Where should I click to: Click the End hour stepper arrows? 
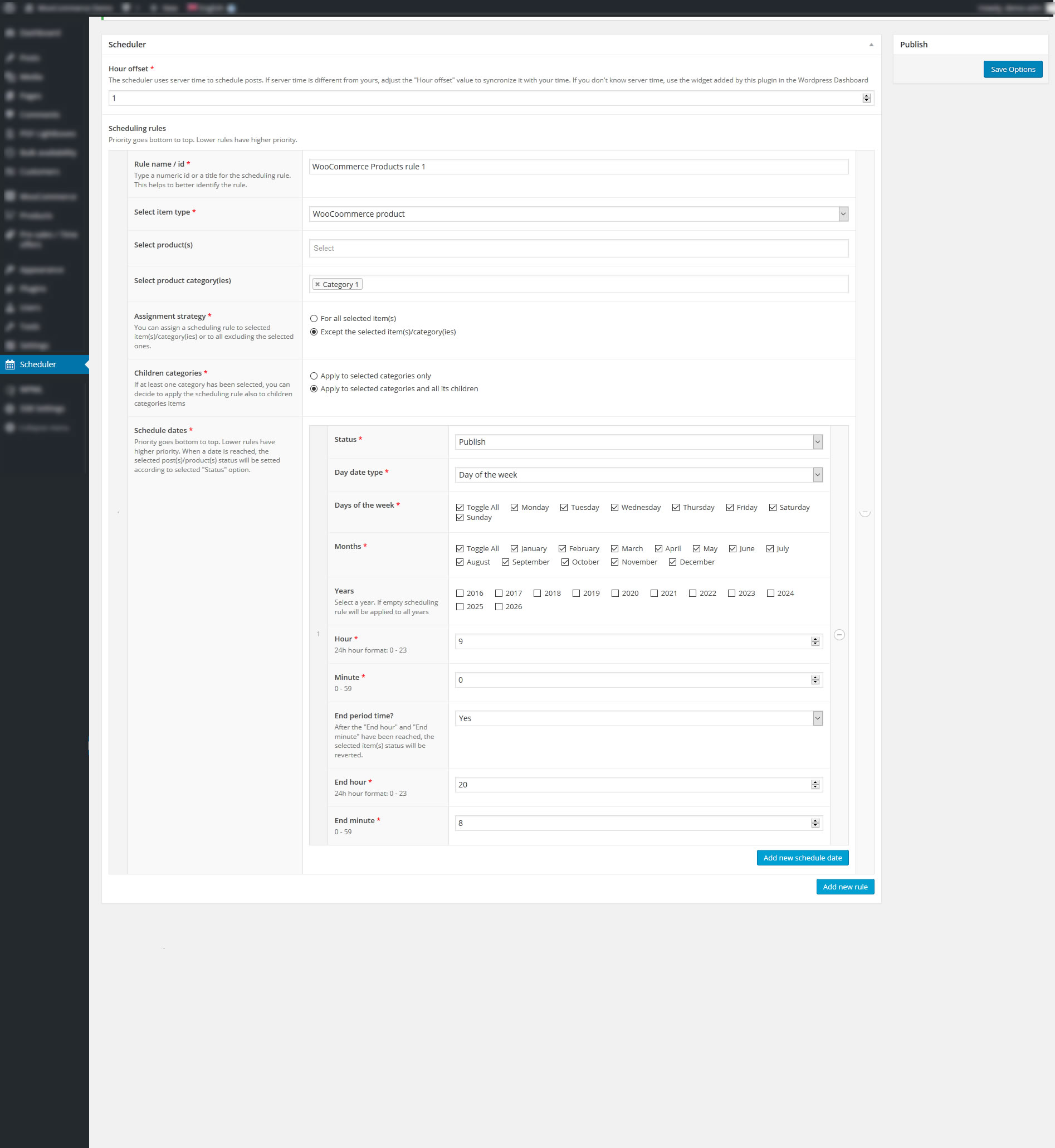point(815,785)
